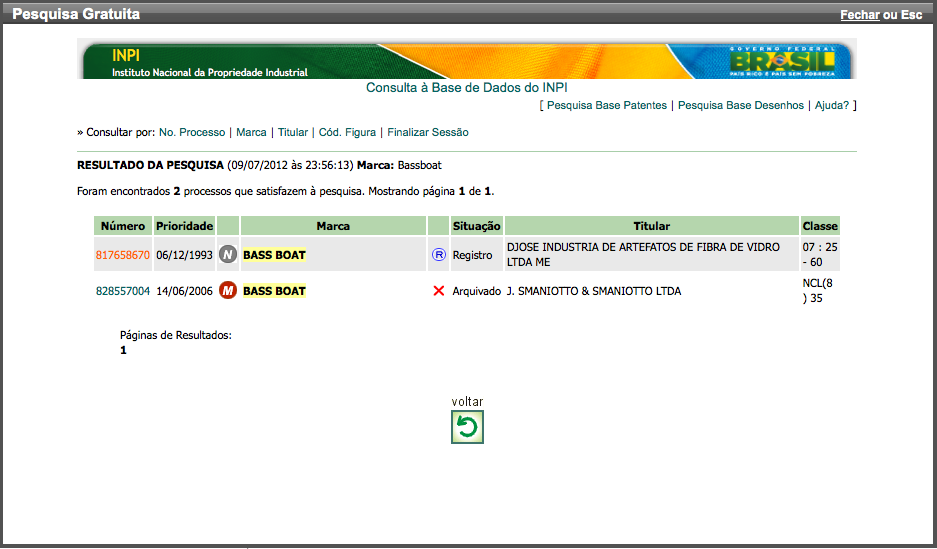
Task: Click the Arquivado status text
Action: pyautogui.click(x=476, y=291)
